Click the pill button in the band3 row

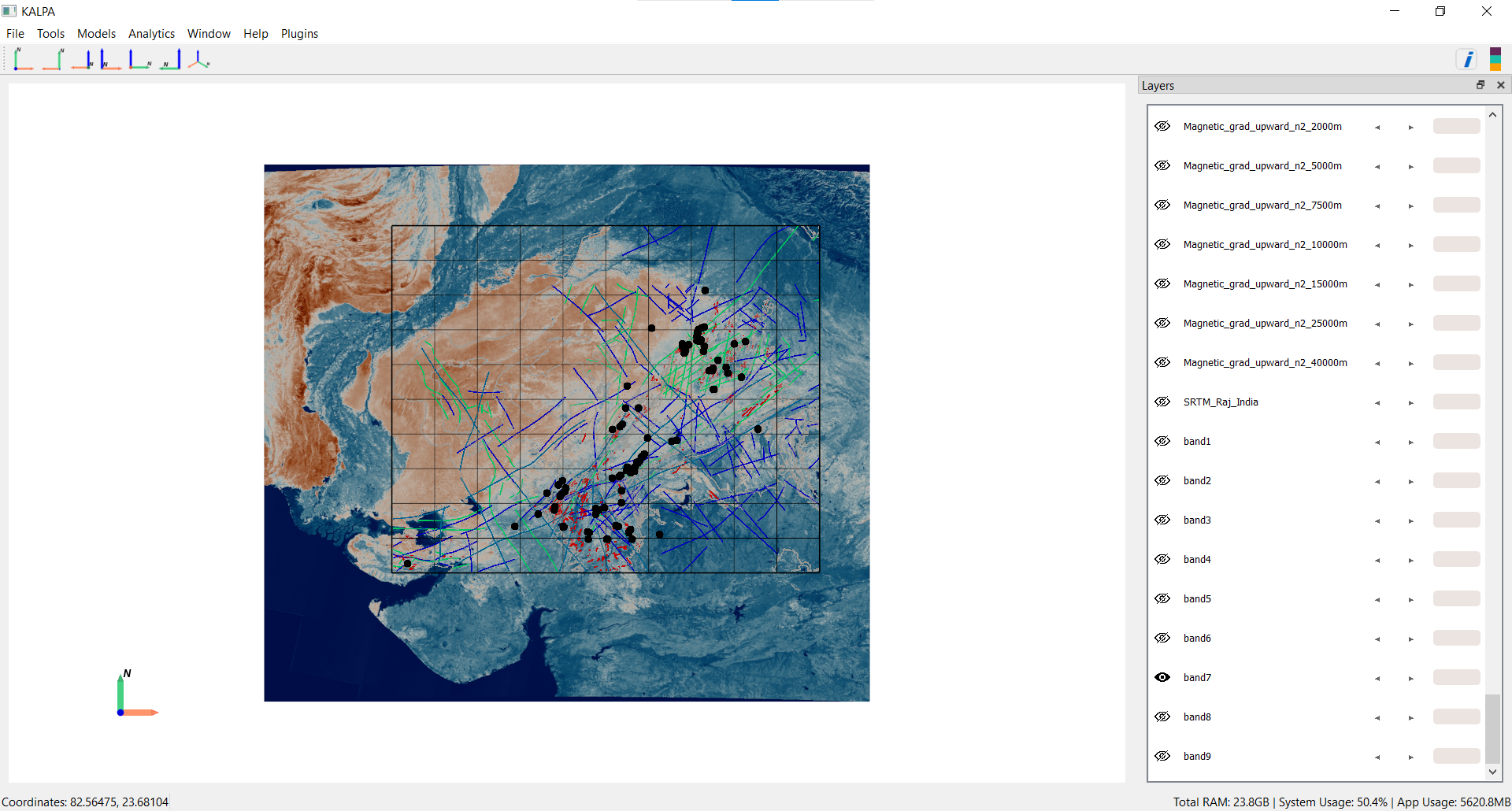1456,520
